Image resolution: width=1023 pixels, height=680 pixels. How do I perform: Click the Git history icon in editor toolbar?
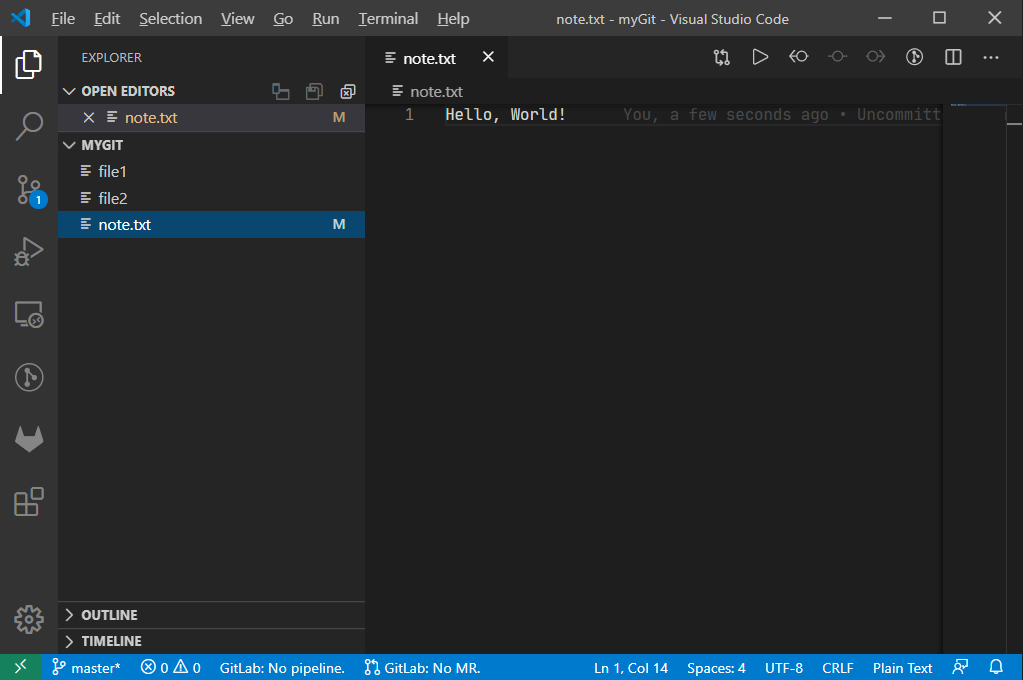point(915,57)
